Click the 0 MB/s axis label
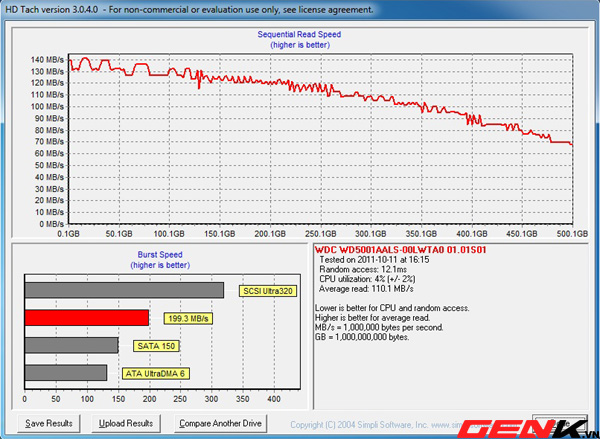The image size is (600, 439). pyautogui.click(x=51, y=224)
